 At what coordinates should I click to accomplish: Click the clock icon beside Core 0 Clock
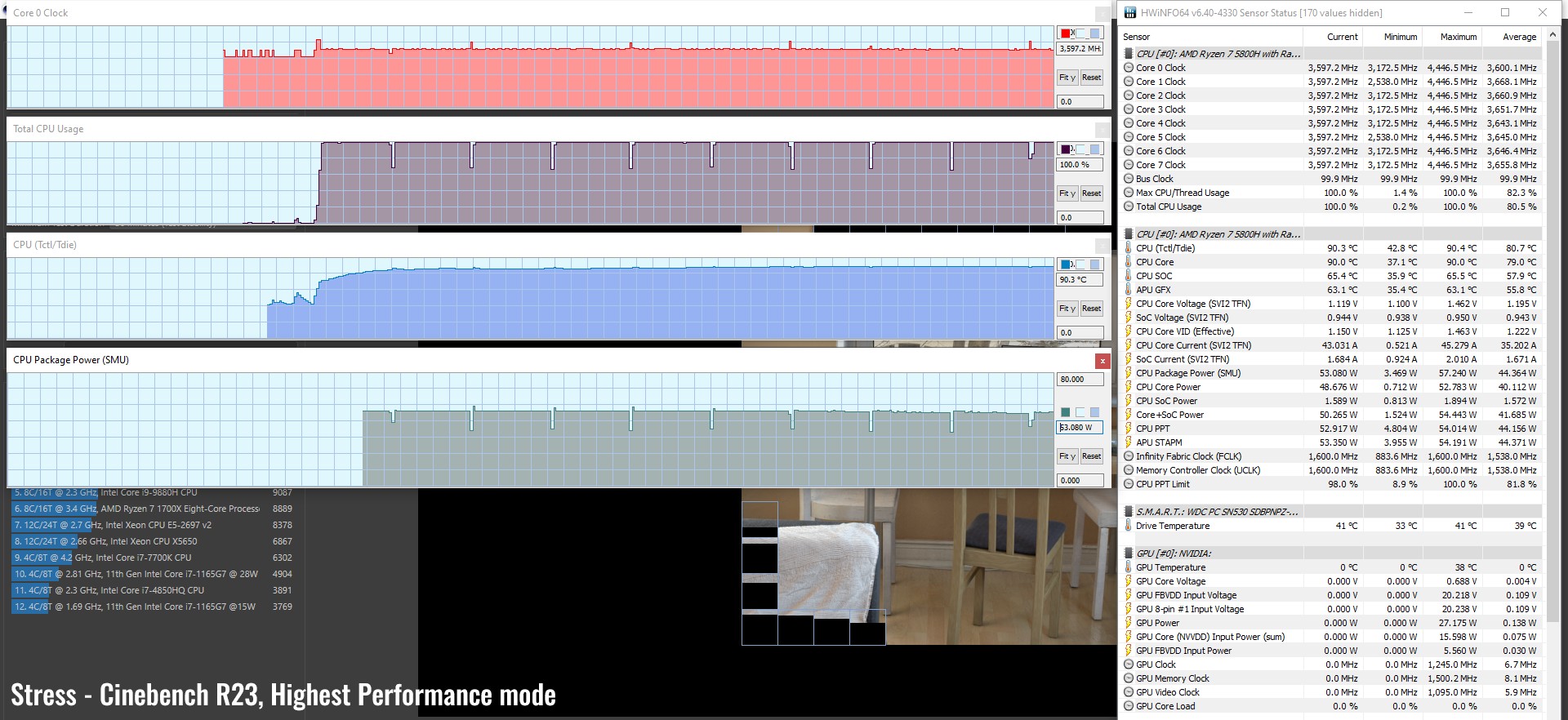click(x=1129, y=68)
